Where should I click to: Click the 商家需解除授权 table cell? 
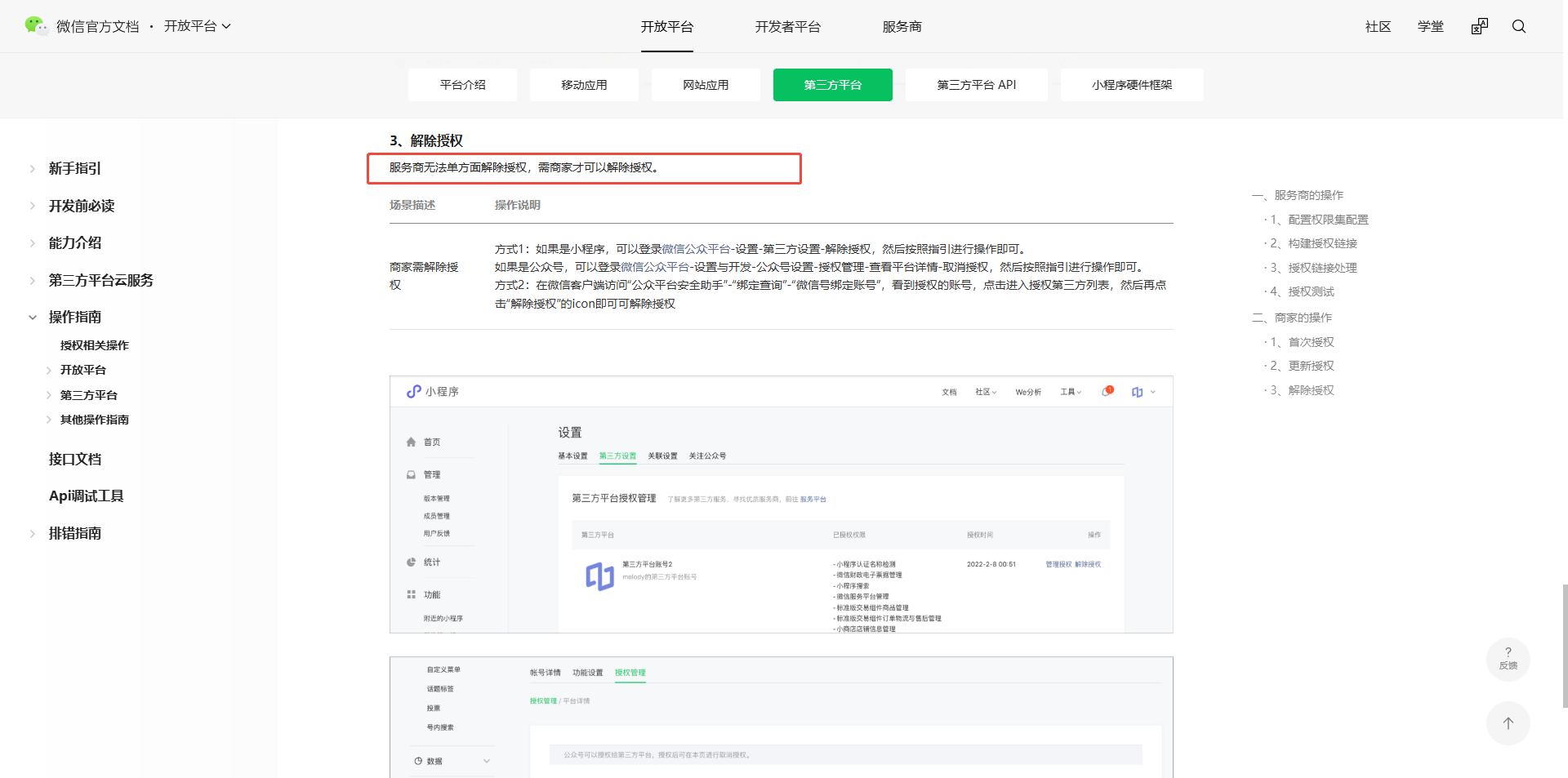[x=424, y=276]
